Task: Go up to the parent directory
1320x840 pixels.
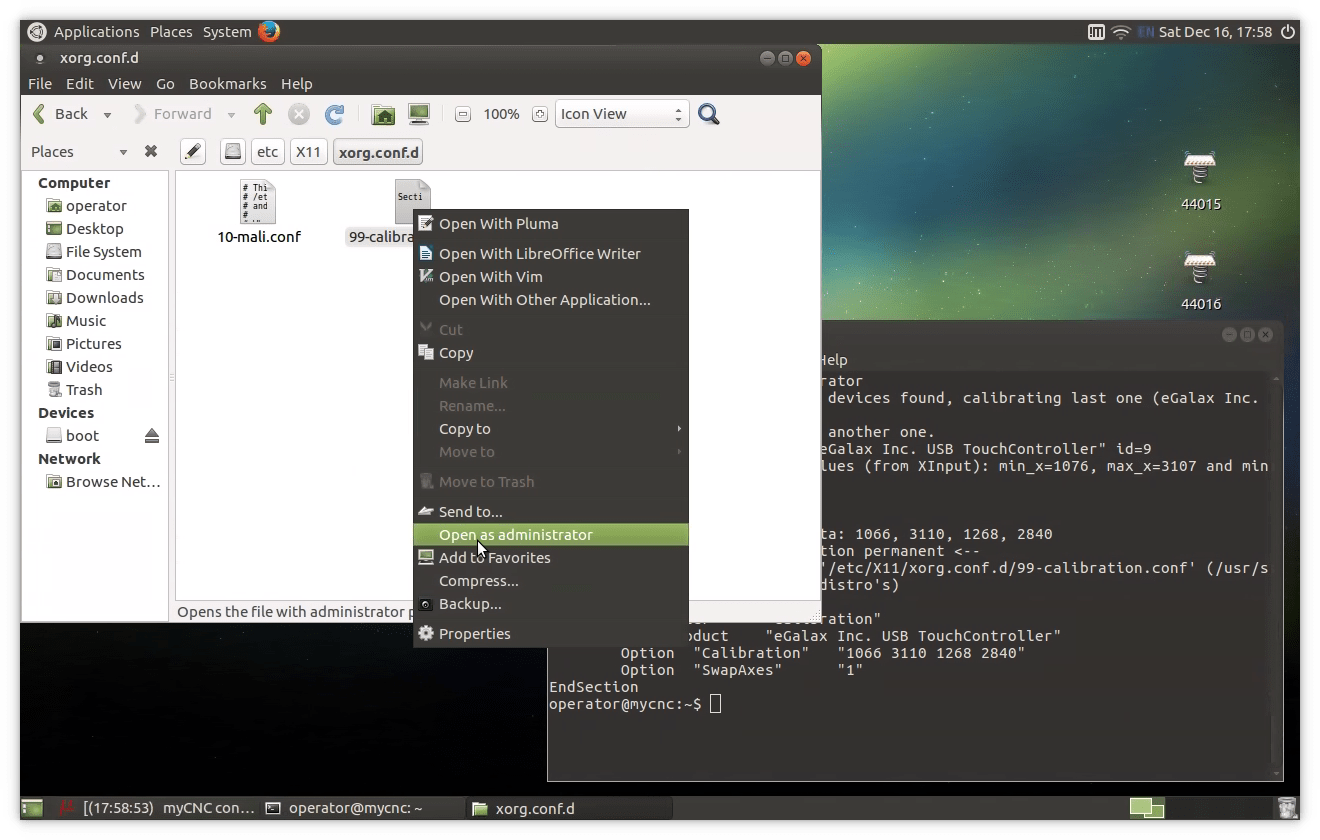Action: point(263,114)
